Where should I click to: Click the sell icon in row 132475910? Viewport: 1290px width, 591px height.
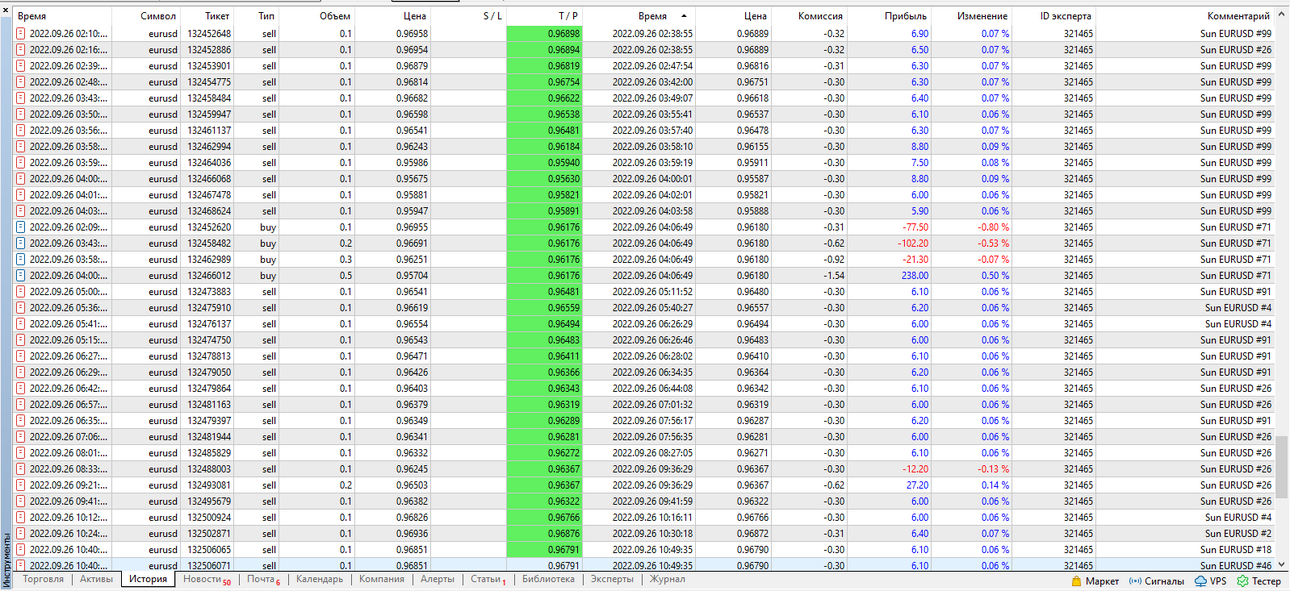[21, 308]
